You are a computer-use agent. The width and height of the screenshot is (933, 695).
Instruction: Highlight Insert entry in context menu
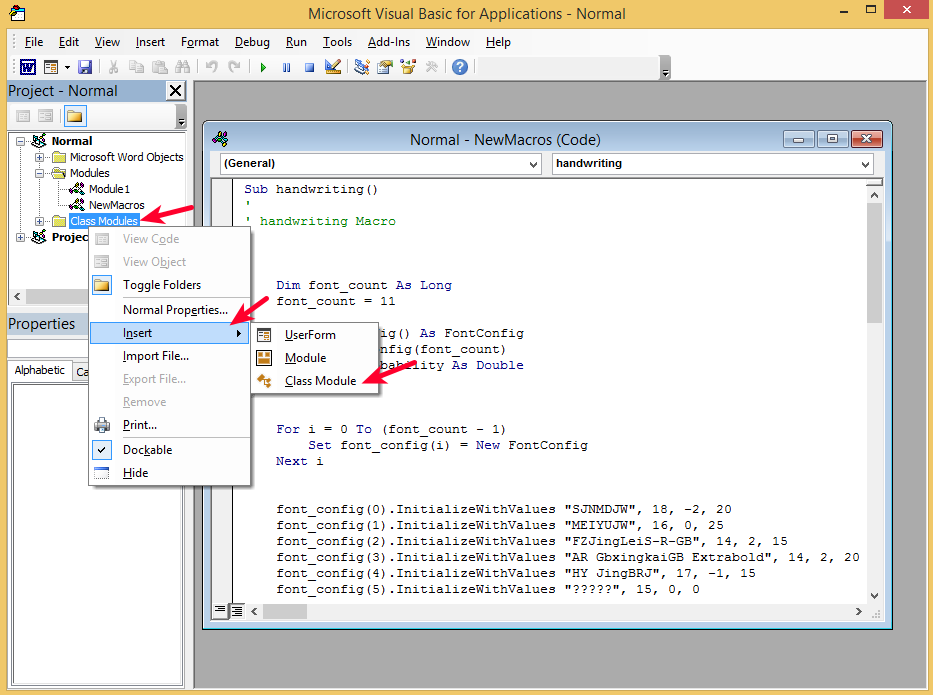pyautogui.click(x=170, y=333)
